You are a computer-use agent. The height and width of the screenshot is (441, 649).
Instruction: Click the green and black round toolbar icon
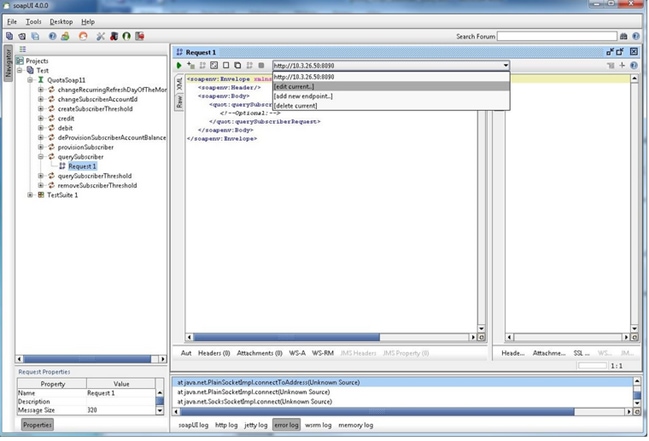(126, 36)
